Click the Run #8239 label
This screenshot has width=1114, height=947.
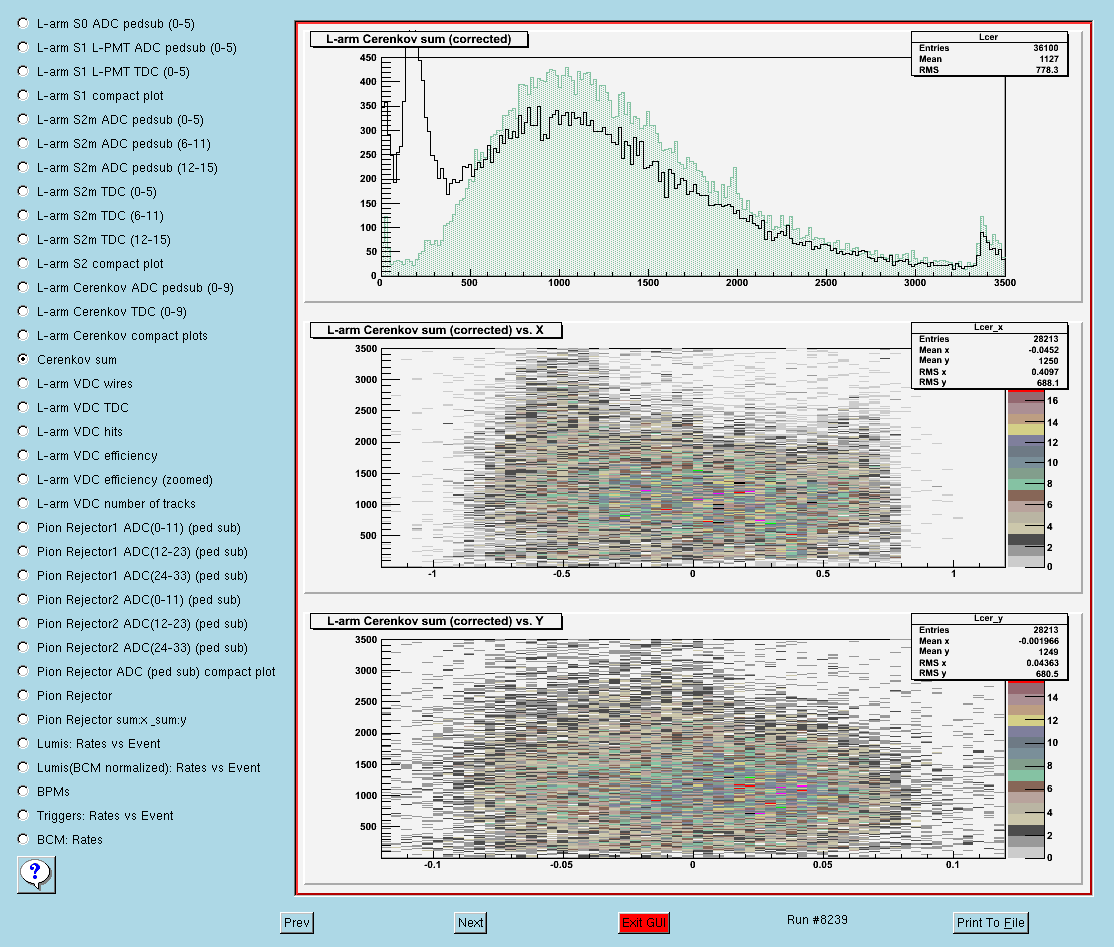[817, 919]
